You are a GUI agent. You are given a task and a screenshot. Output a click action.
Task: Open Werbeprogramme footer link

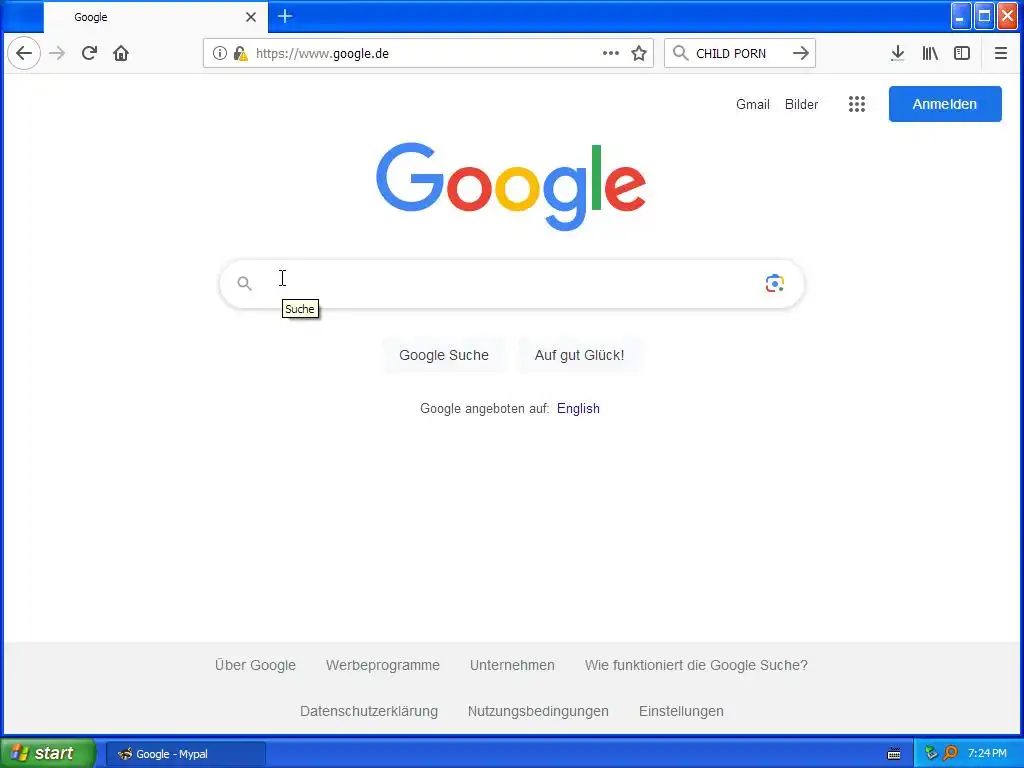383,665
